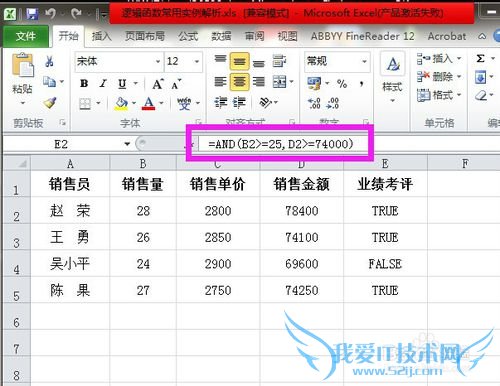Open the 样式 styles gallery
The width and height of the screenshot is (500, 386).
point(392,78)
